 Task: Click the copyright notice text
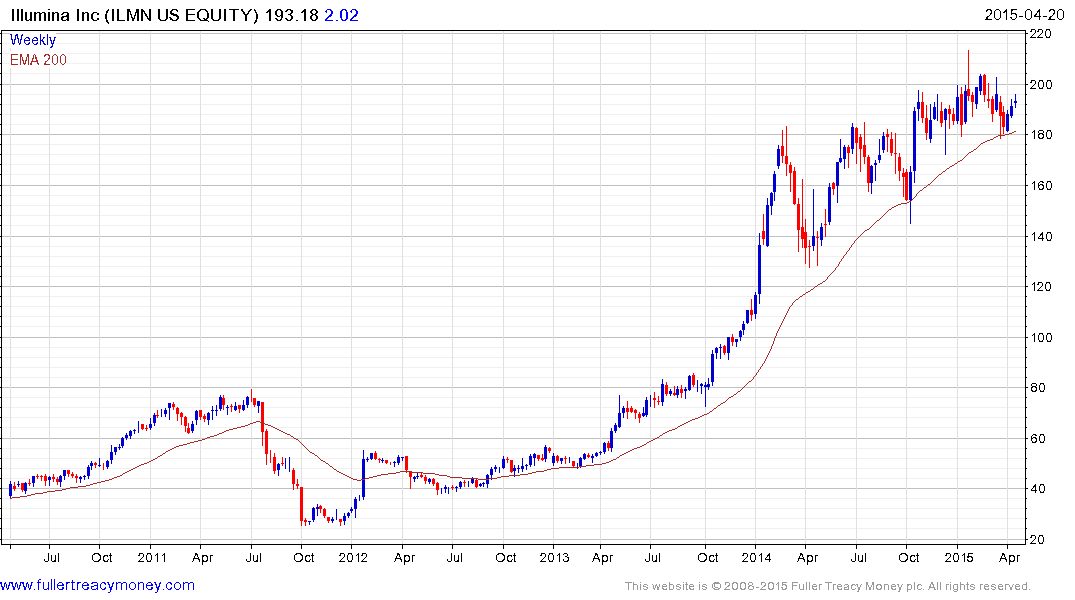[828, 586]
